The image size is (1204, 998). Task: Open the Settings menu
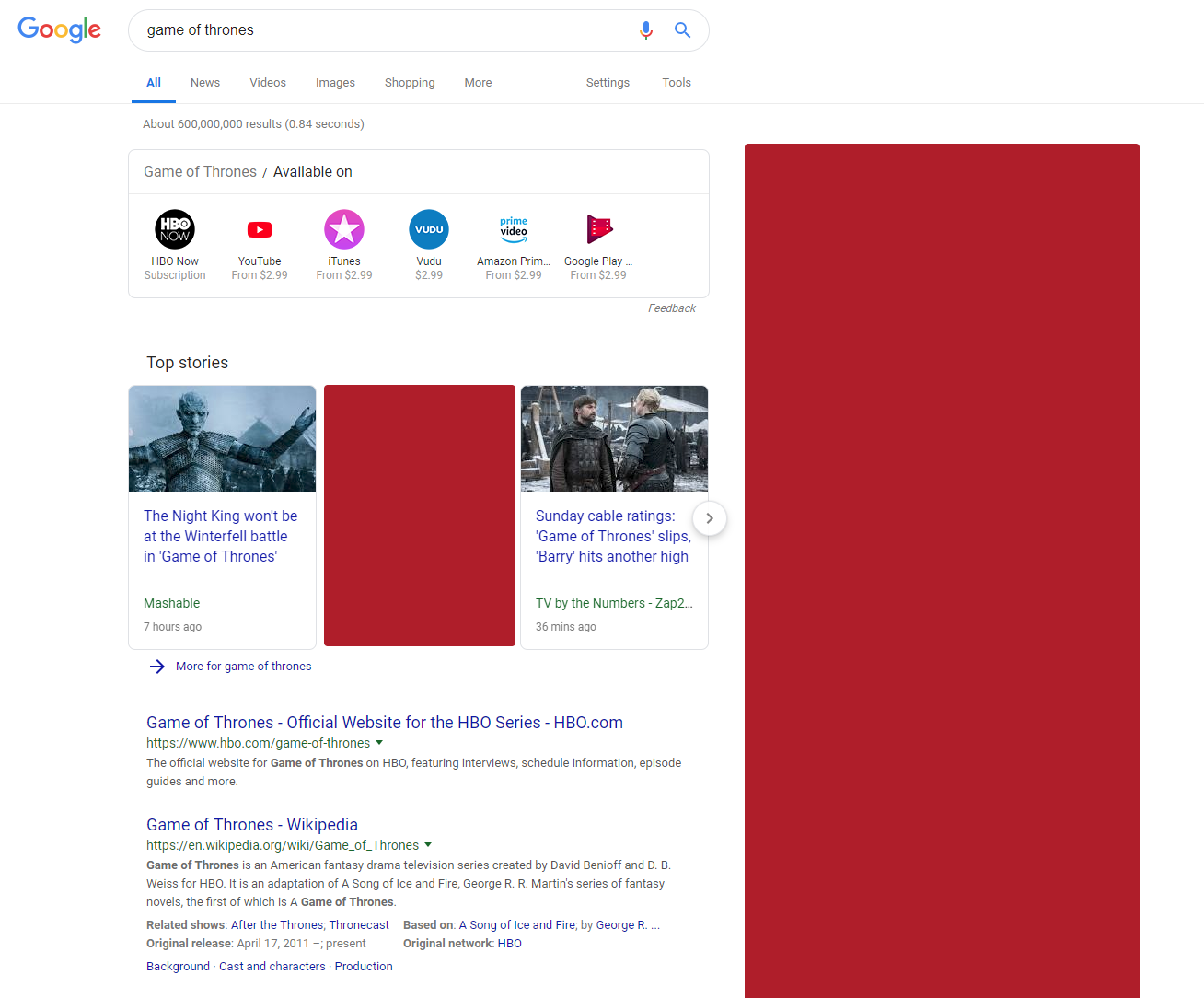(608, 83)
